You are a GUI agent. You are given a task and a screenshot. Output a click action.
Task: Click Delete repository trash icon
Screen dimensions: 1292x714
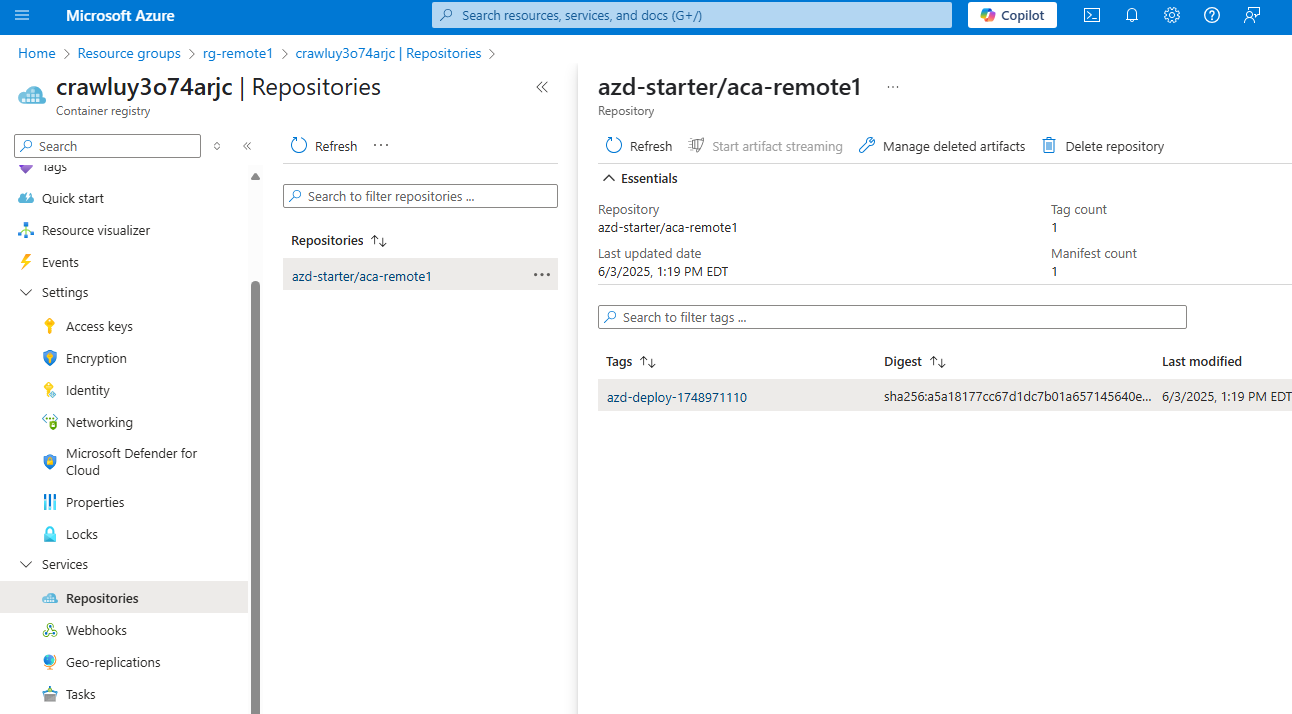1048,145
